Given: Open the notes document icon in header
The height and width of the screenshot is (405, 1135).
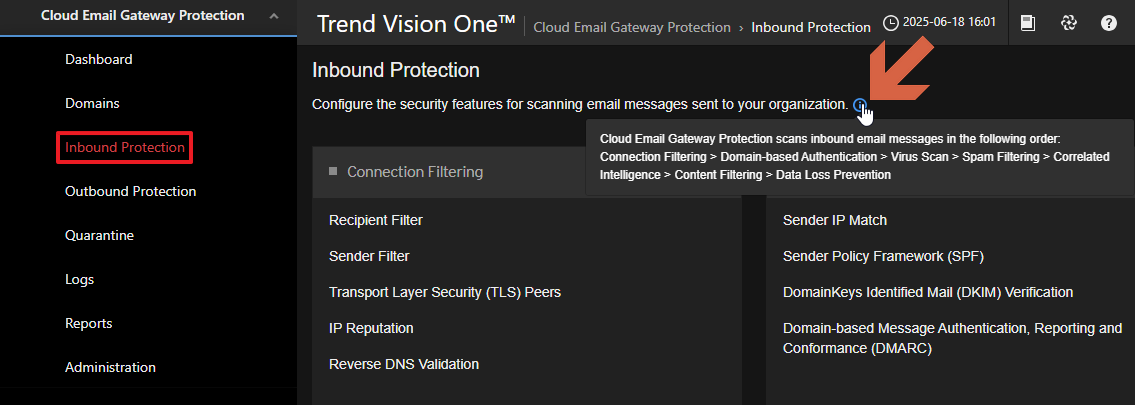Looking at the screenshot, I should (x=1027, y=23).
